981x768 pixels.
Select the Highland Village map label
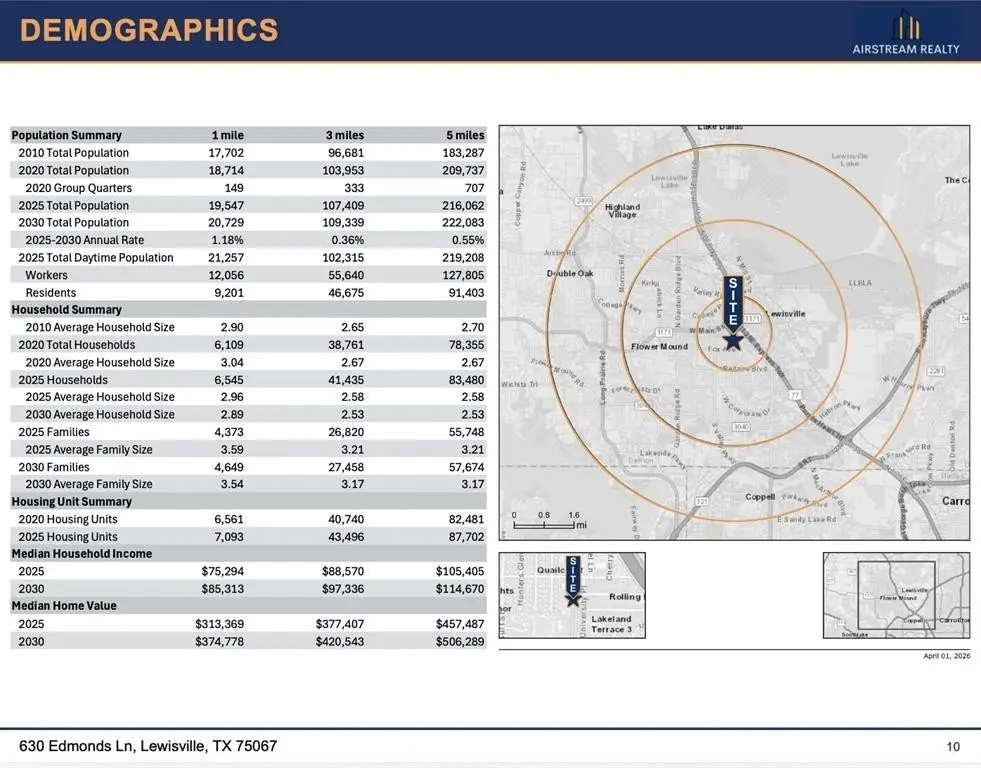coord(623,211)
